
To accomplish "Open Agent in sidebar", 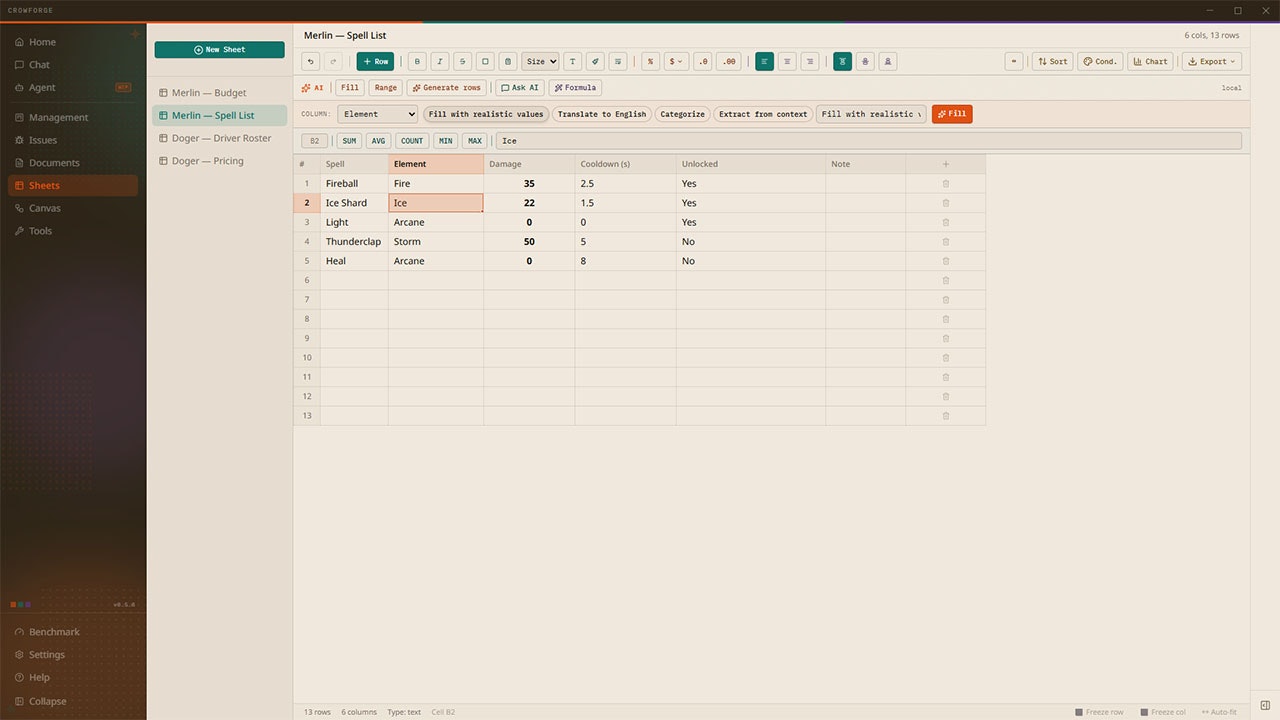I will (73, 88).
